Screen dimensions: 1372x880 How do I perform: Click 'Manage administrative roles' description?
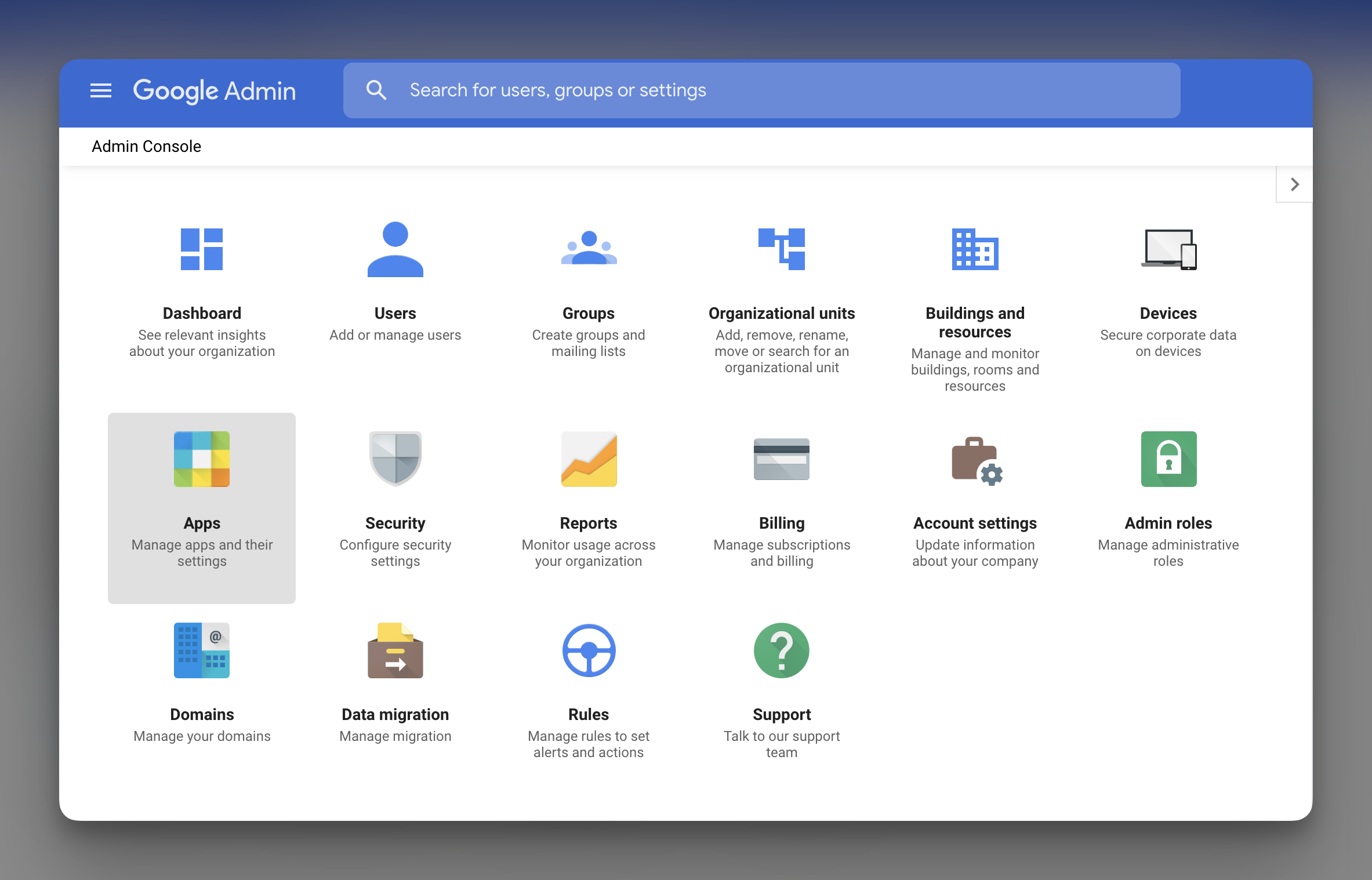tap(1168, 553)
